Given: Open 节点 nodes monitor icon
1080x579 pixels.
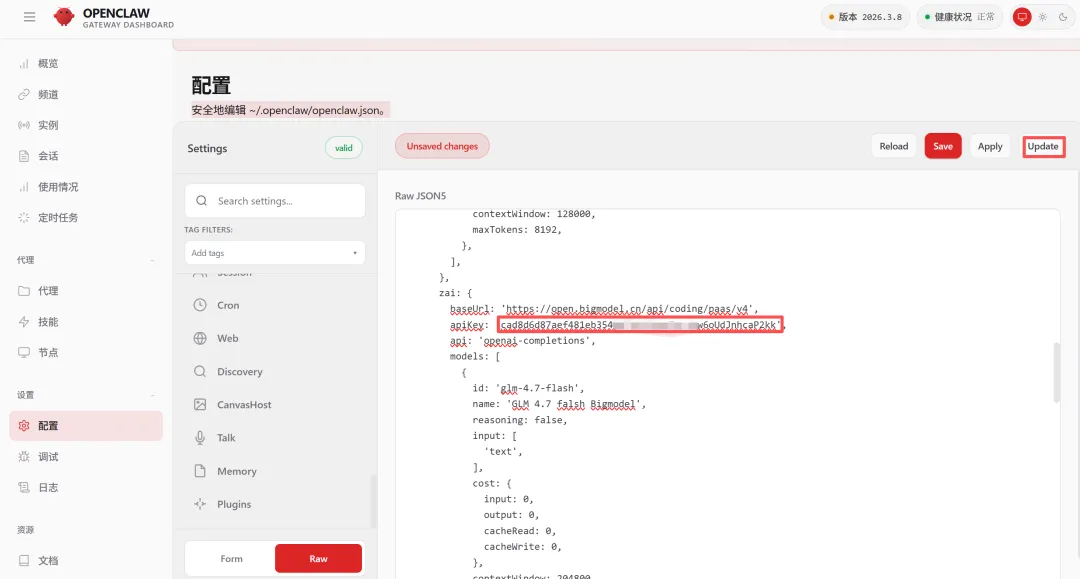Looking at the screenshot, I should pyautogui.click(x=23, y=352).
